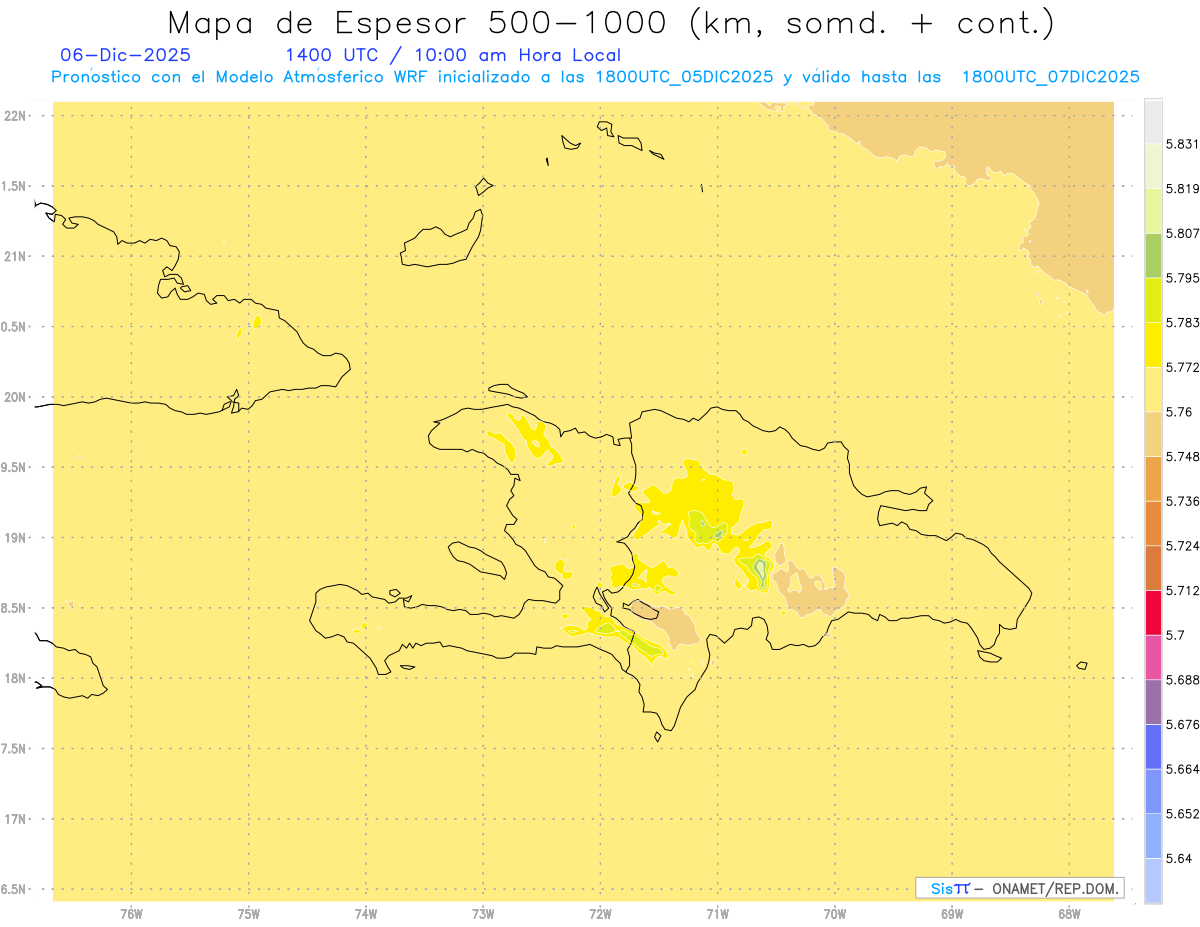Click the longitude label '72W'
Screen dimensions: 1200x927
[600, 914]
